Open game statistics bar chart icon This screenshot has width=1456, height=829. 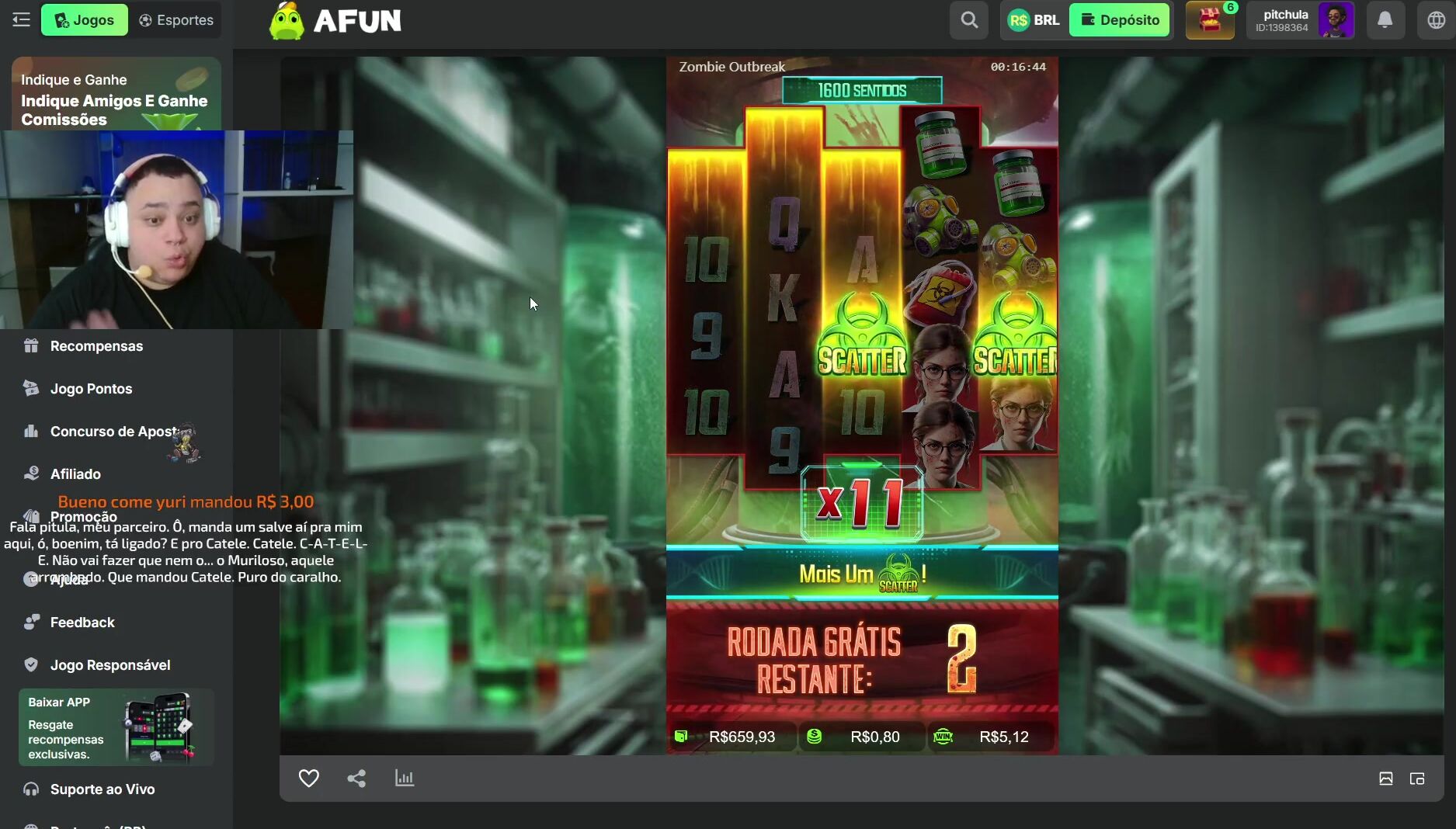pyautogui.click(x=405, y=778)
